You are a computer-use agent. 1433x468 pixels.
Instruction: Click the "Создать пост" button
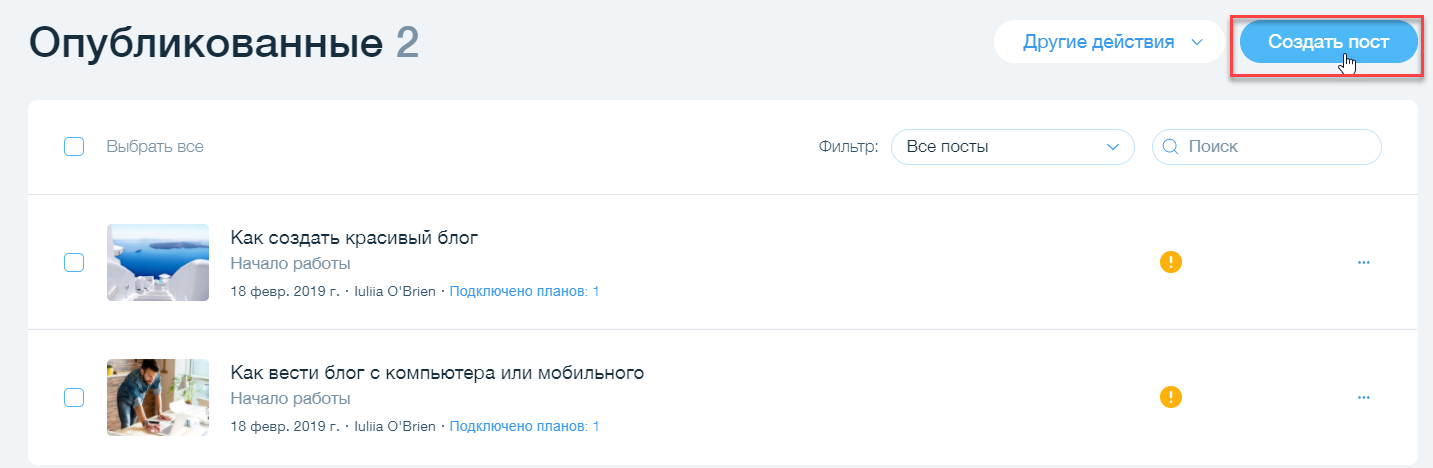(1328, 42)
